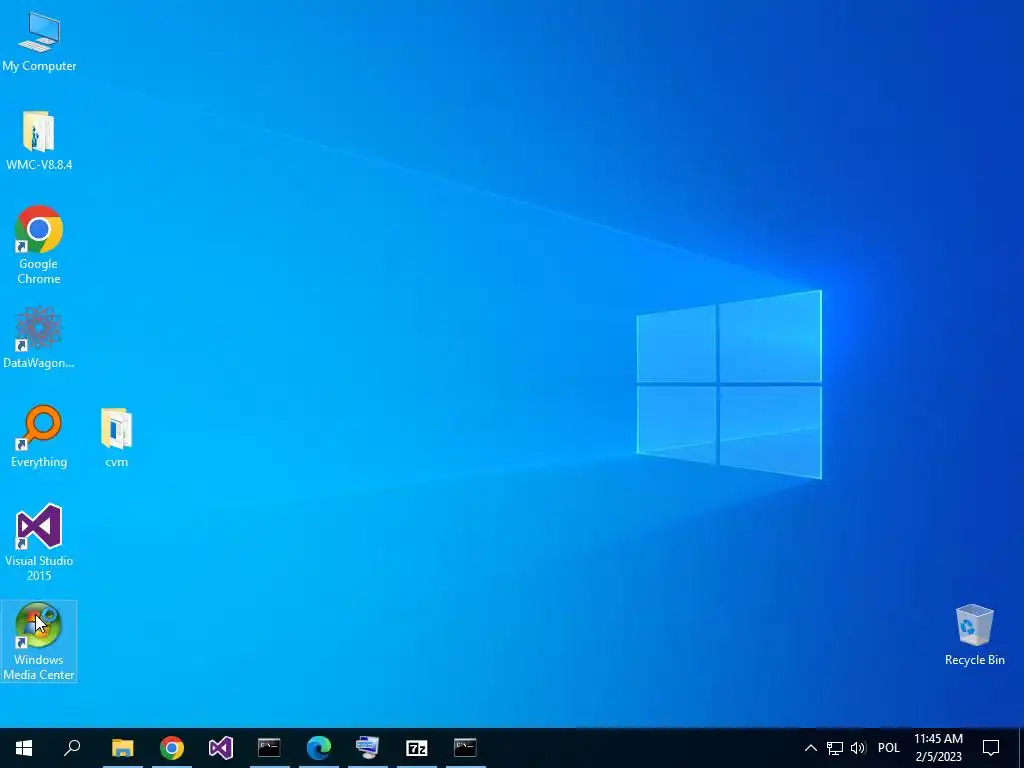Switch to the second Command Prompt window
Image resolution: width=1024 pixels, height=768 pixels.
[466, 748]
